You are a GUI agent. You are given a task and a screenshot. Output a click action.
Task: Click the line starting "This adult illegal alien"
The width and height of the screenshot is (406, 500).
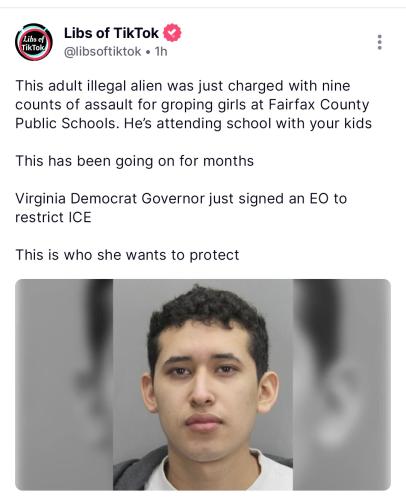[x=183, y=86]
